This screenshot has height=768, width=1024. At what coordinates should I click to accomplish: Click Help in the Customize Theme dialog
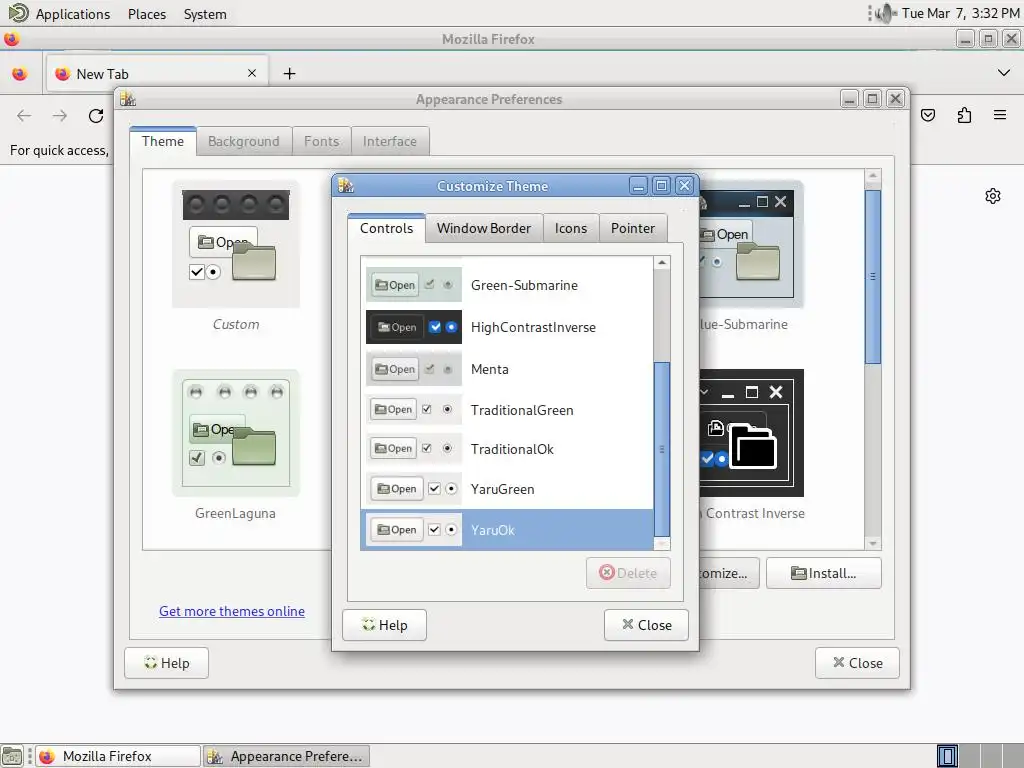point(385,625)
